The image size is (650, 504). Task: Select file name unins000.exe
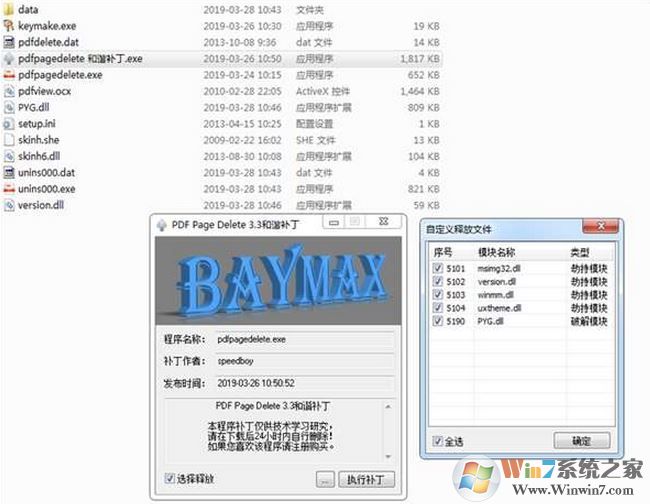coord(46,189)
